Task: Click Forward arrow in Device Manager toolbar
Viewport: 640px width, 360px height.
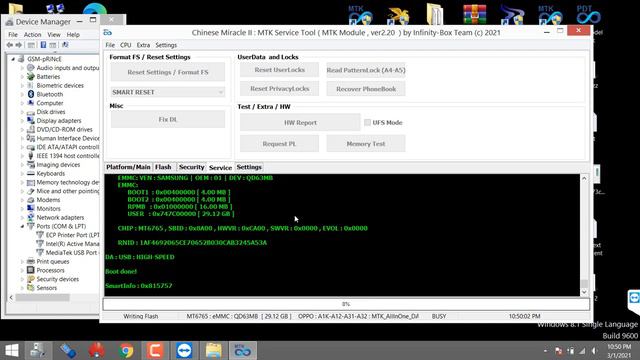Action: click(x=18, y=45)
